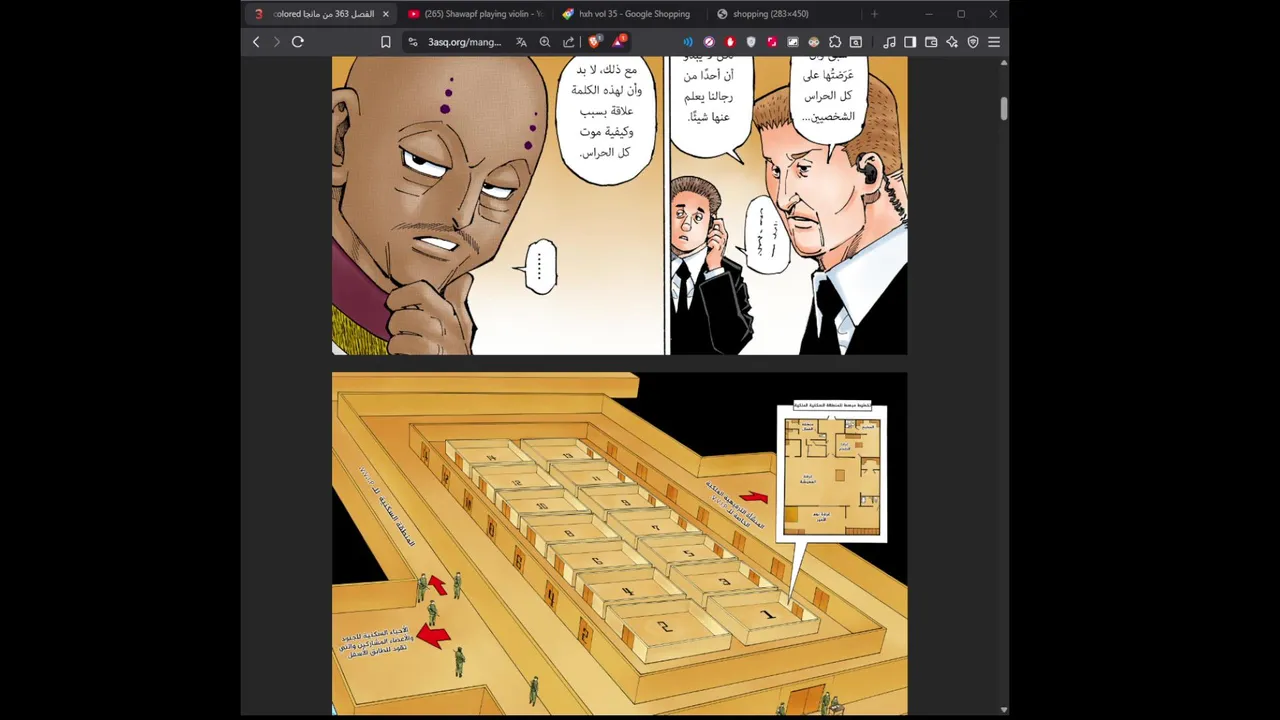Click the purple round extension icon

coord(709,42)
